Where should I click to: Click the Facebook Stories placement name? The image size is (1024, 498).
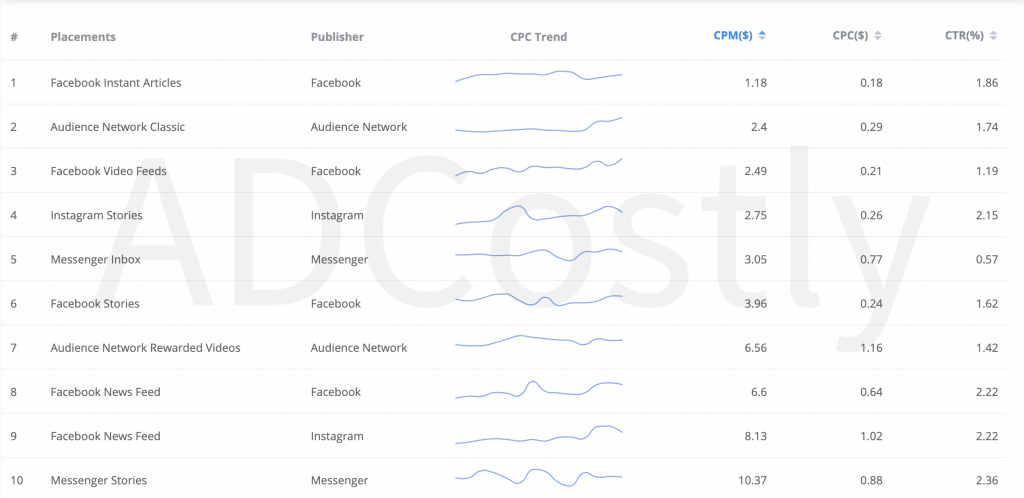coord(95,303)
